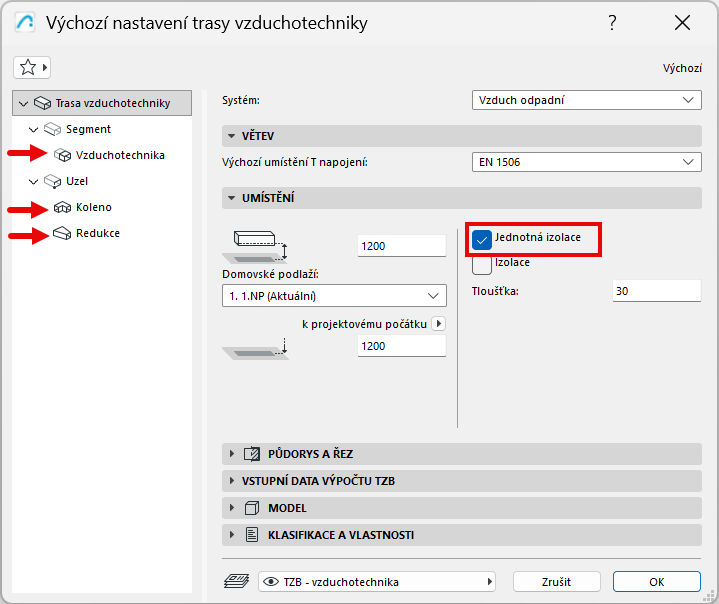Click the Vzduchotechnika duct icon

point(62,155)
